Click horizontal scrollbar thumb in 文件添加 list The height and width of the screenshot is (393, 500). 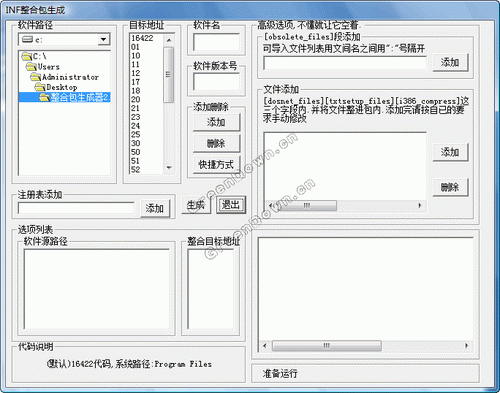tap(307, 205)
